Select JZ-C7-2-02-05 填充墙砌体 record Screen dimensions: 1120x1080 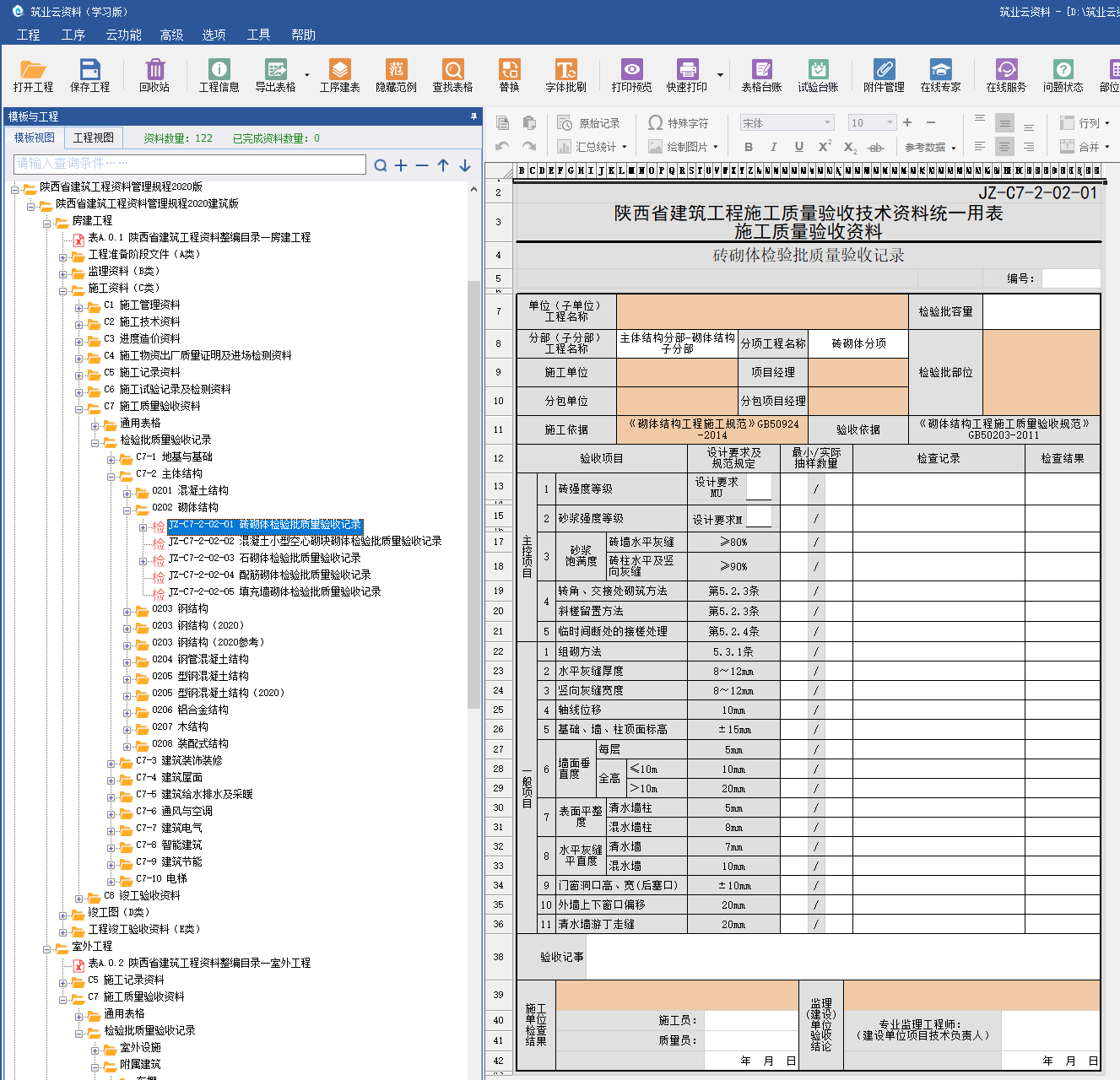pos(274,591)
